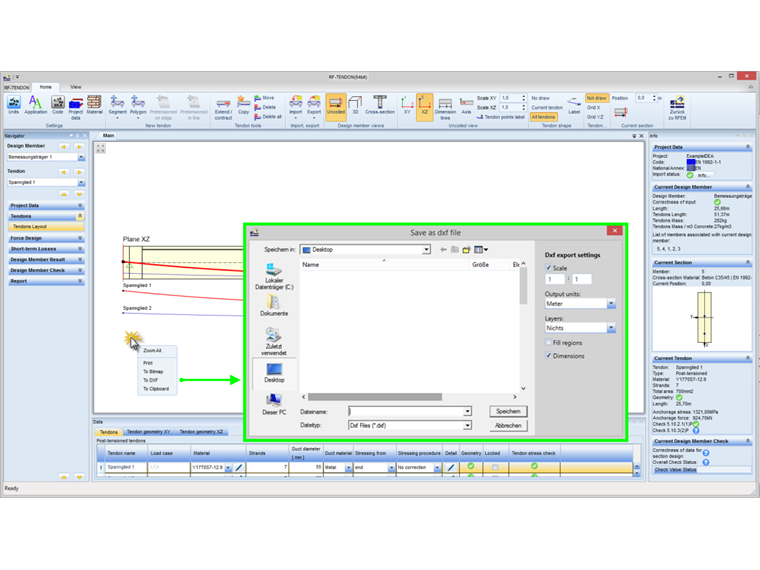Select Current tendon shape option

pyautogui.click(x=547, y=108)
